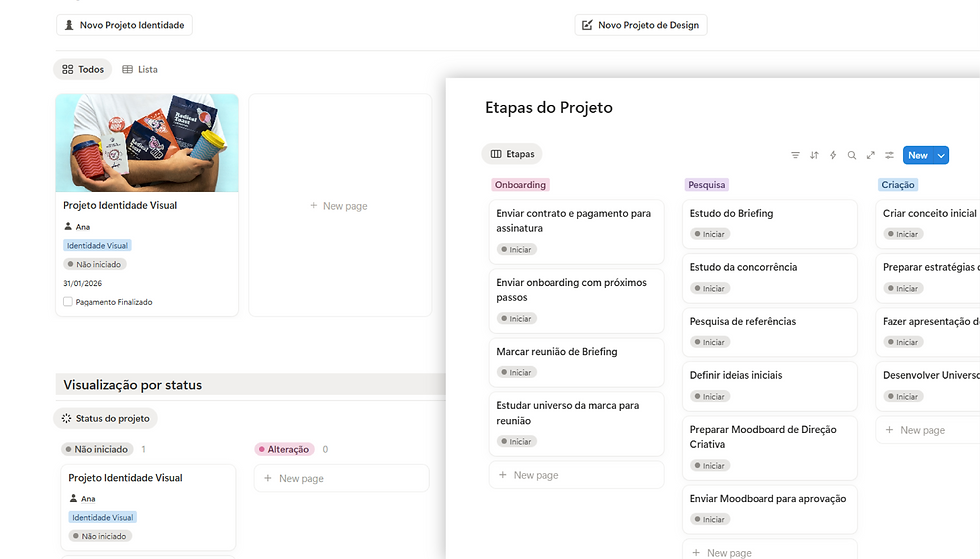
Task: Click the Onboarding column tag
Action: [x=520, y=184]
